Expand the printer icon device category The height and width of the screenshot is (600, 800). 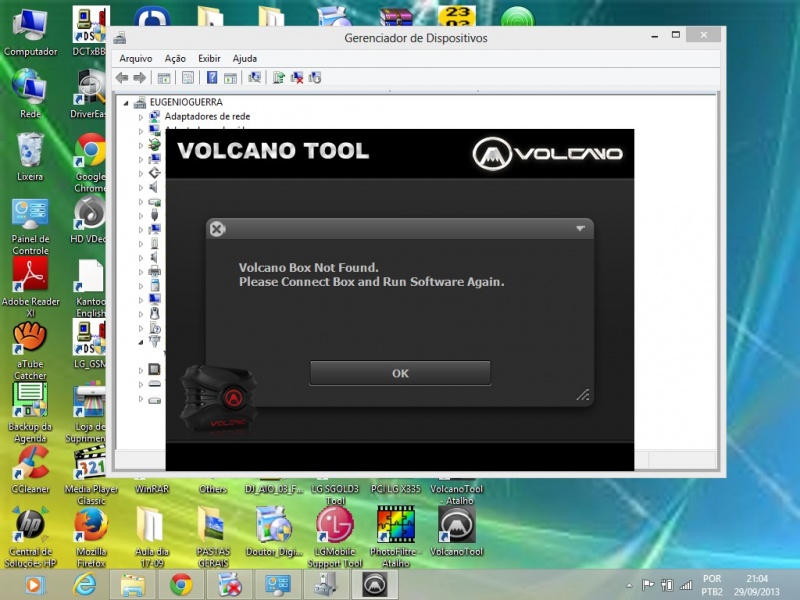point(141,271)
